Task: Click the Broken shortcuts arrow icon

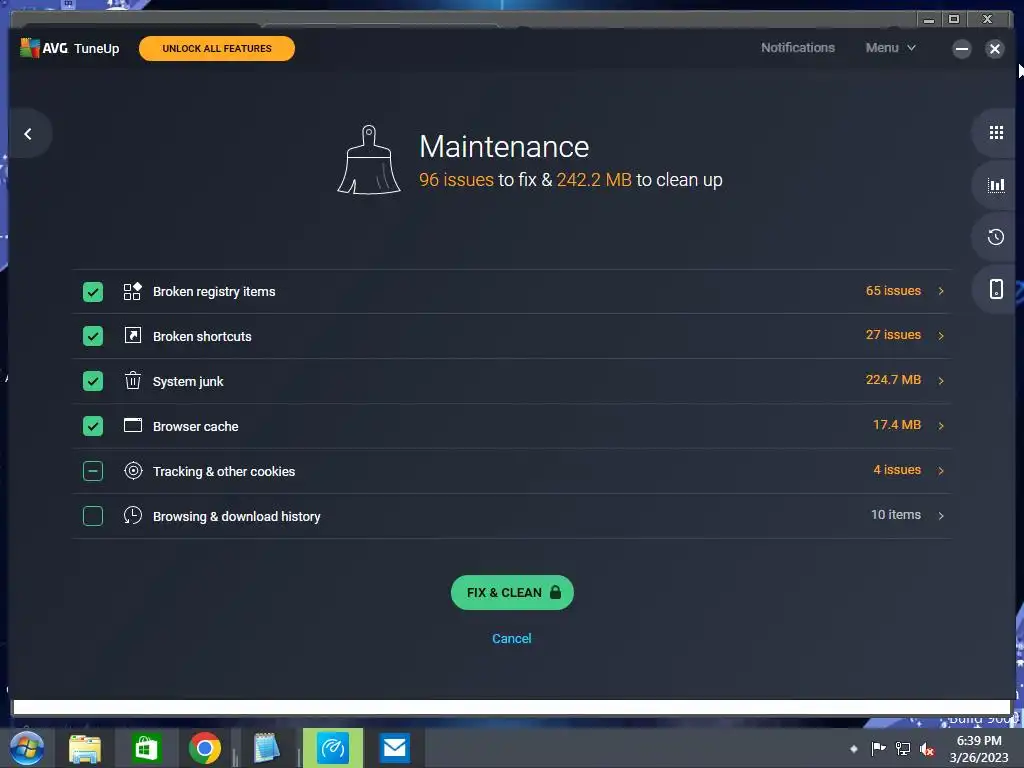Action: click(x=133, y=336)
